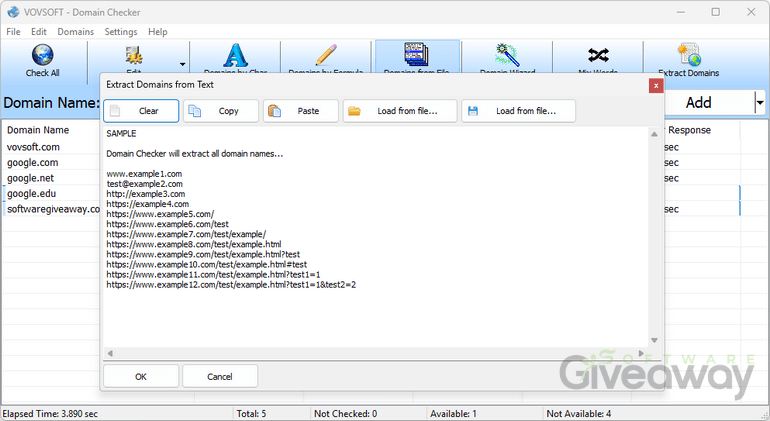Expand the Edit toolbar dropdown arrow
Viewport: 770px width, 421px height.
[181, 62]
